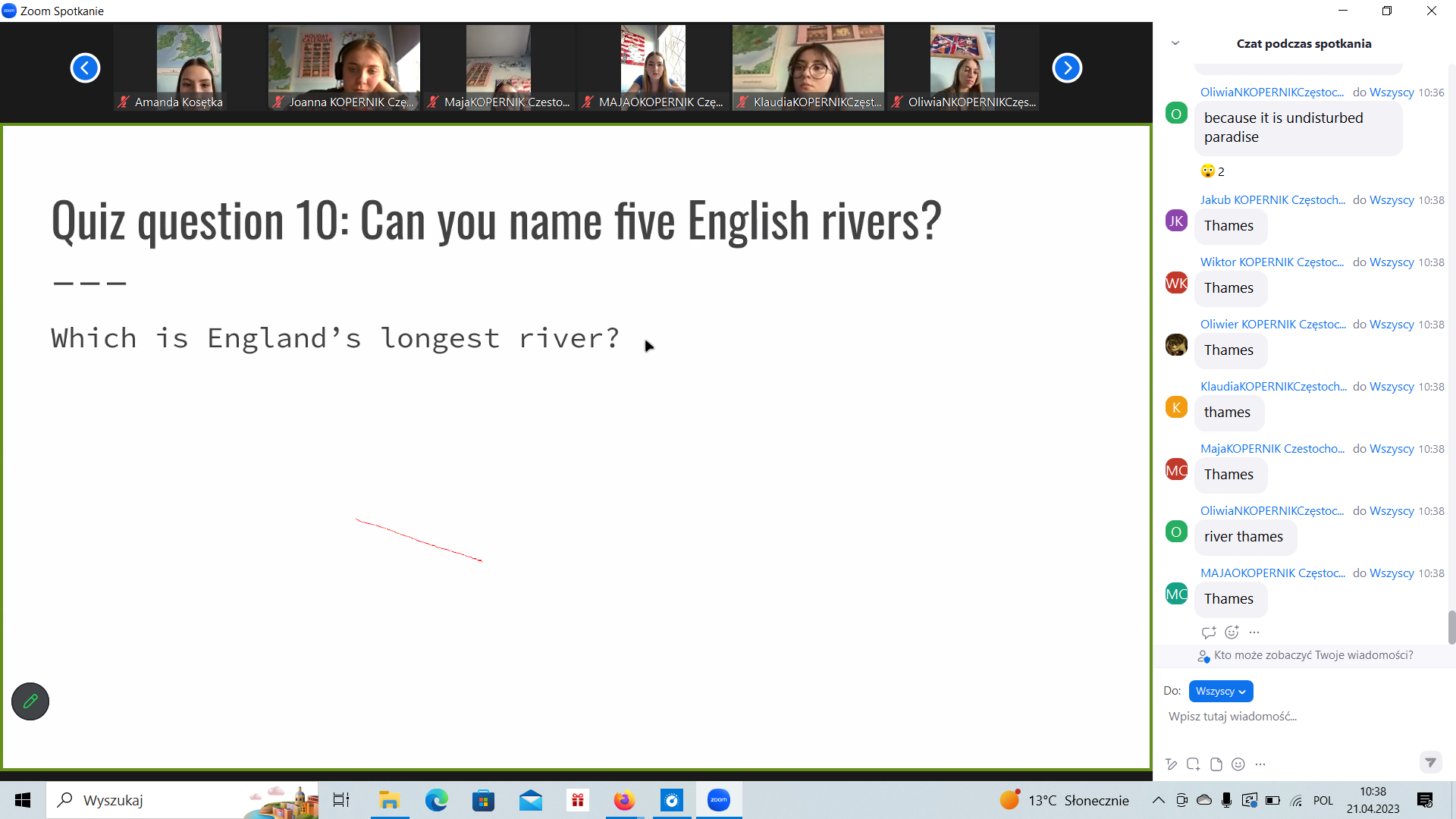
Task: Attach a file to chat message
Action: (x=1216, y=764)
